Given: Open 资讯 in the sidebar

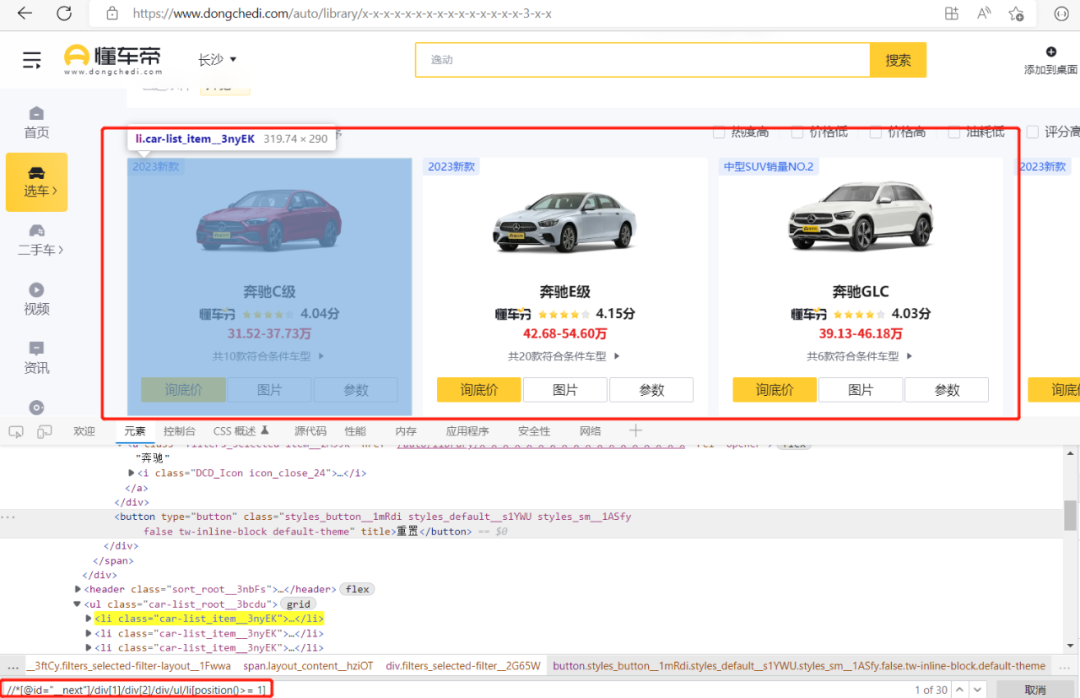Looking at the screenshot, I should tap(37, 358).
